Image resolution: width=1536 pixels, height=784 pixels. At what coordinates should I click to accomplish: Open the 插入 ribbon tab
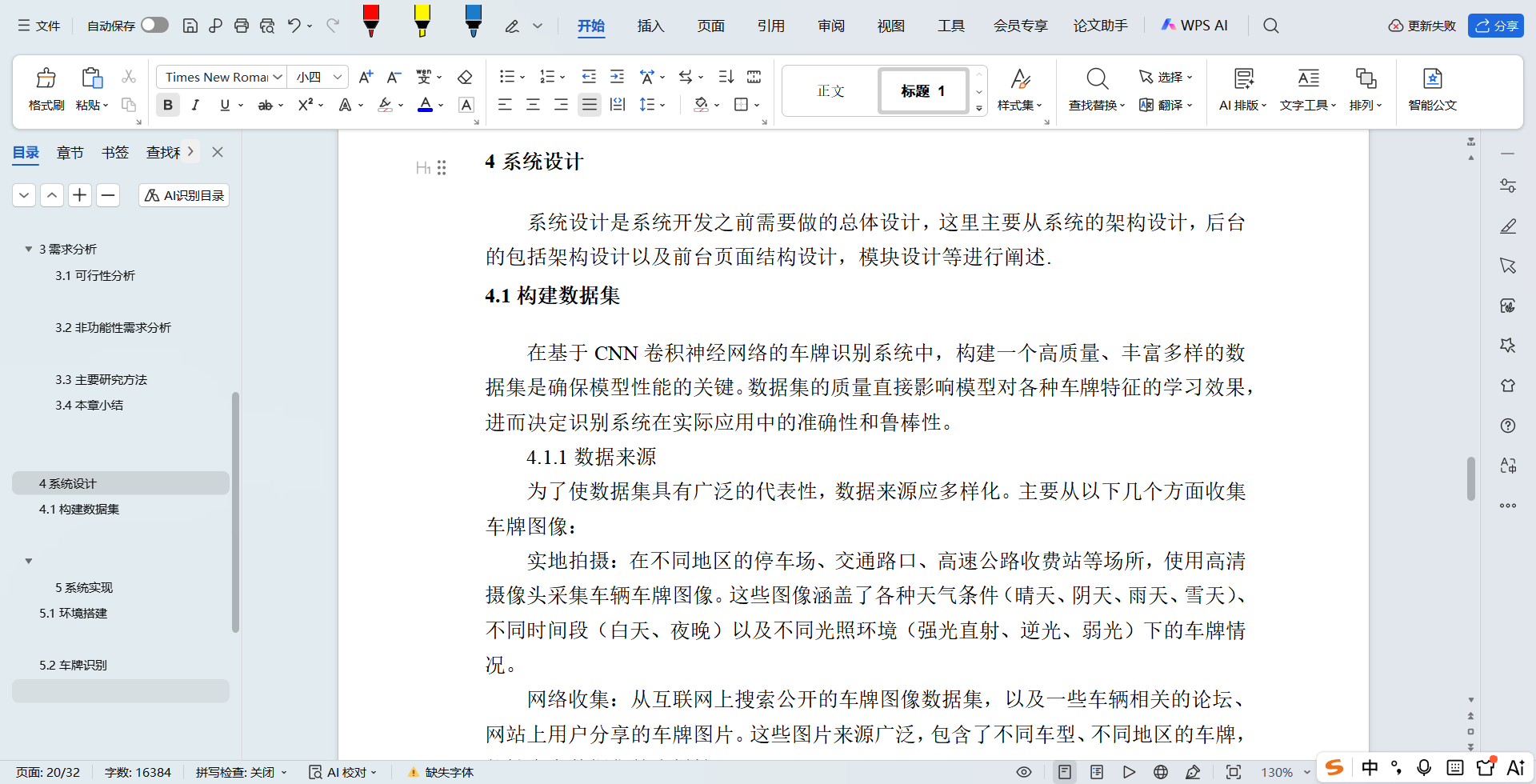point(650,26)
